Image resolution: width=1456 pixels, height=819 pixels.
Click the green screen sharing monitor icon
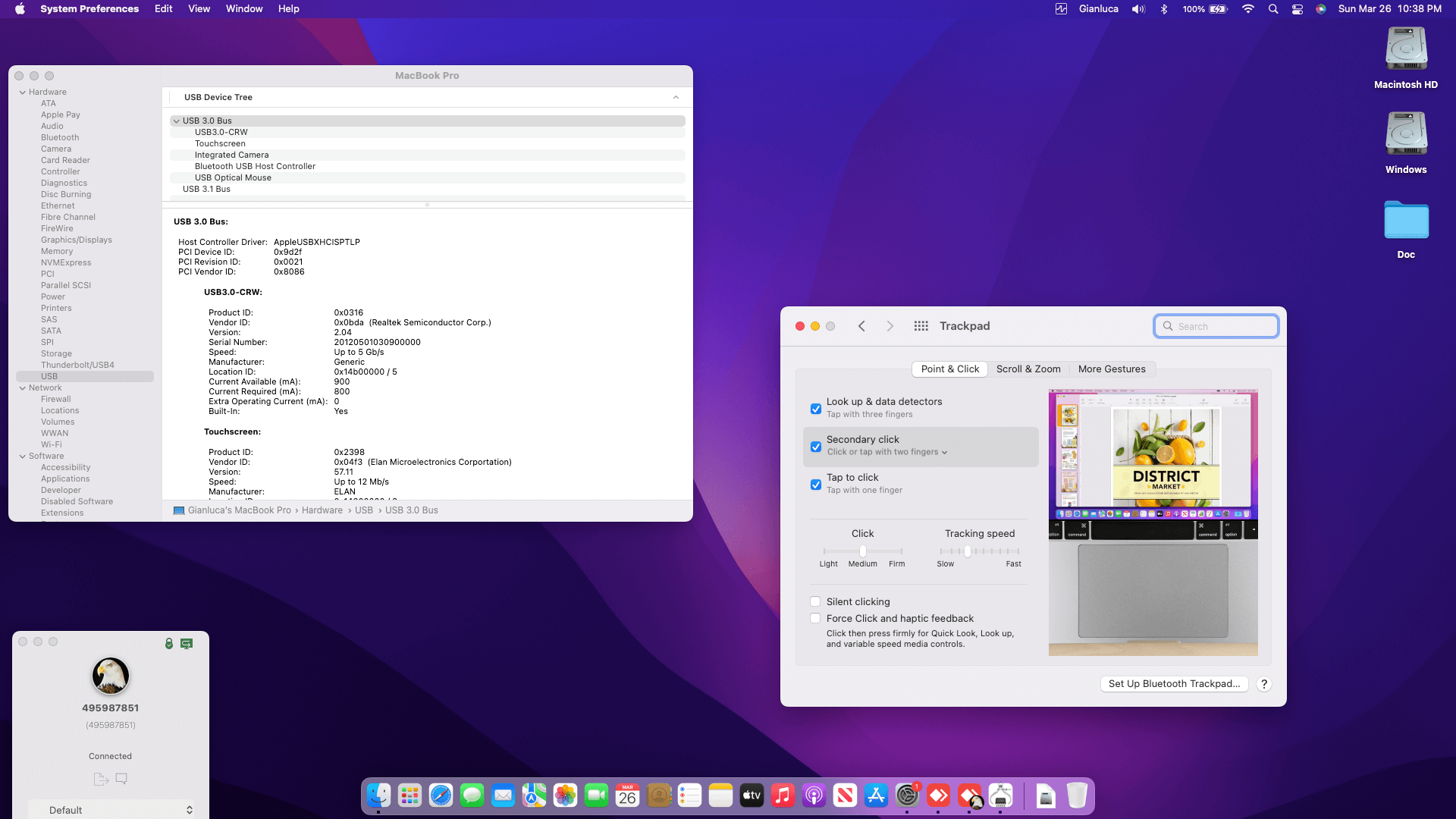[x=187, y=643]
